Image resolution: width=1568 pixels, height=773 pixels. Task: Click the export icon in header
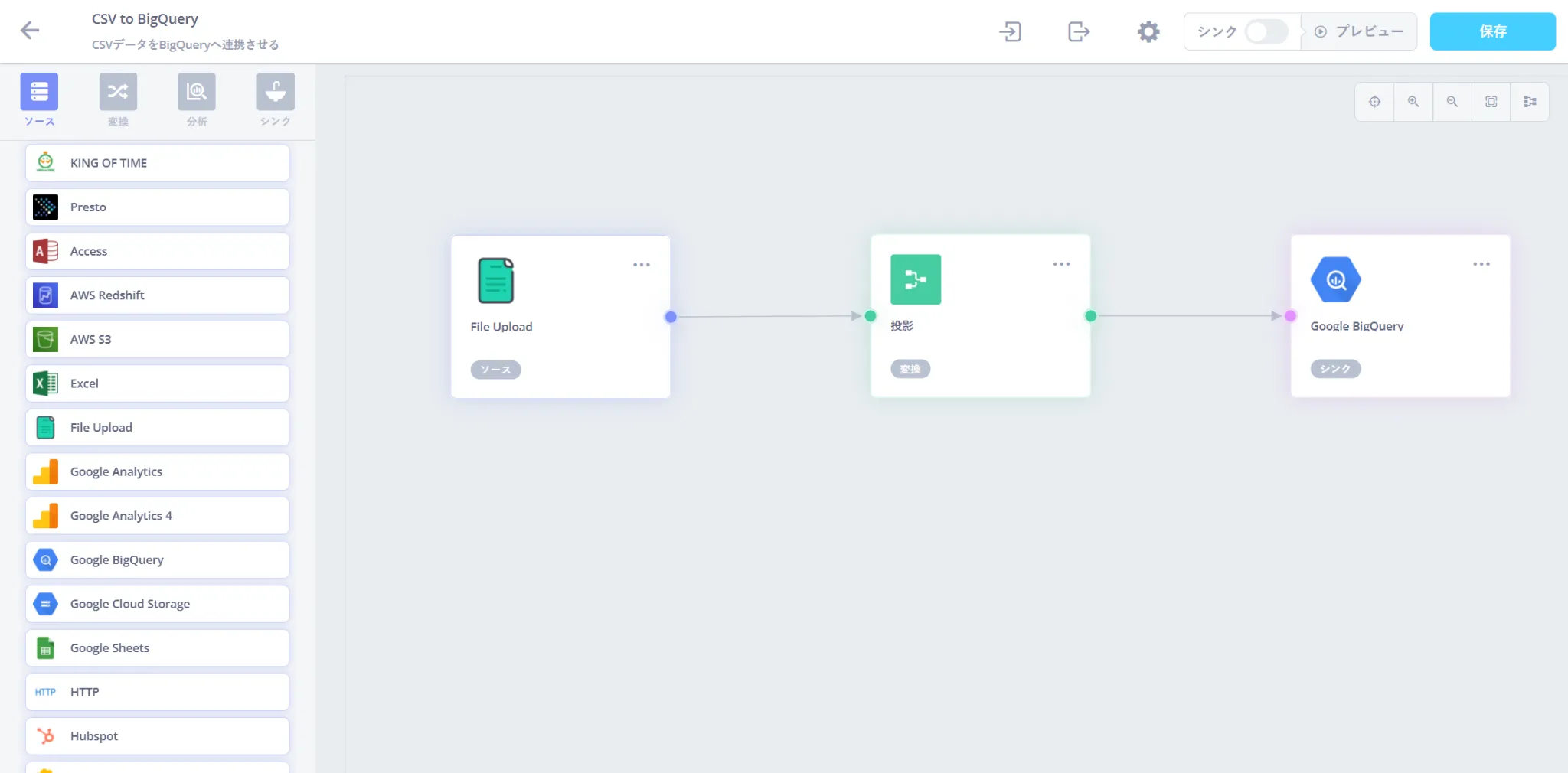coord(1078,31)
